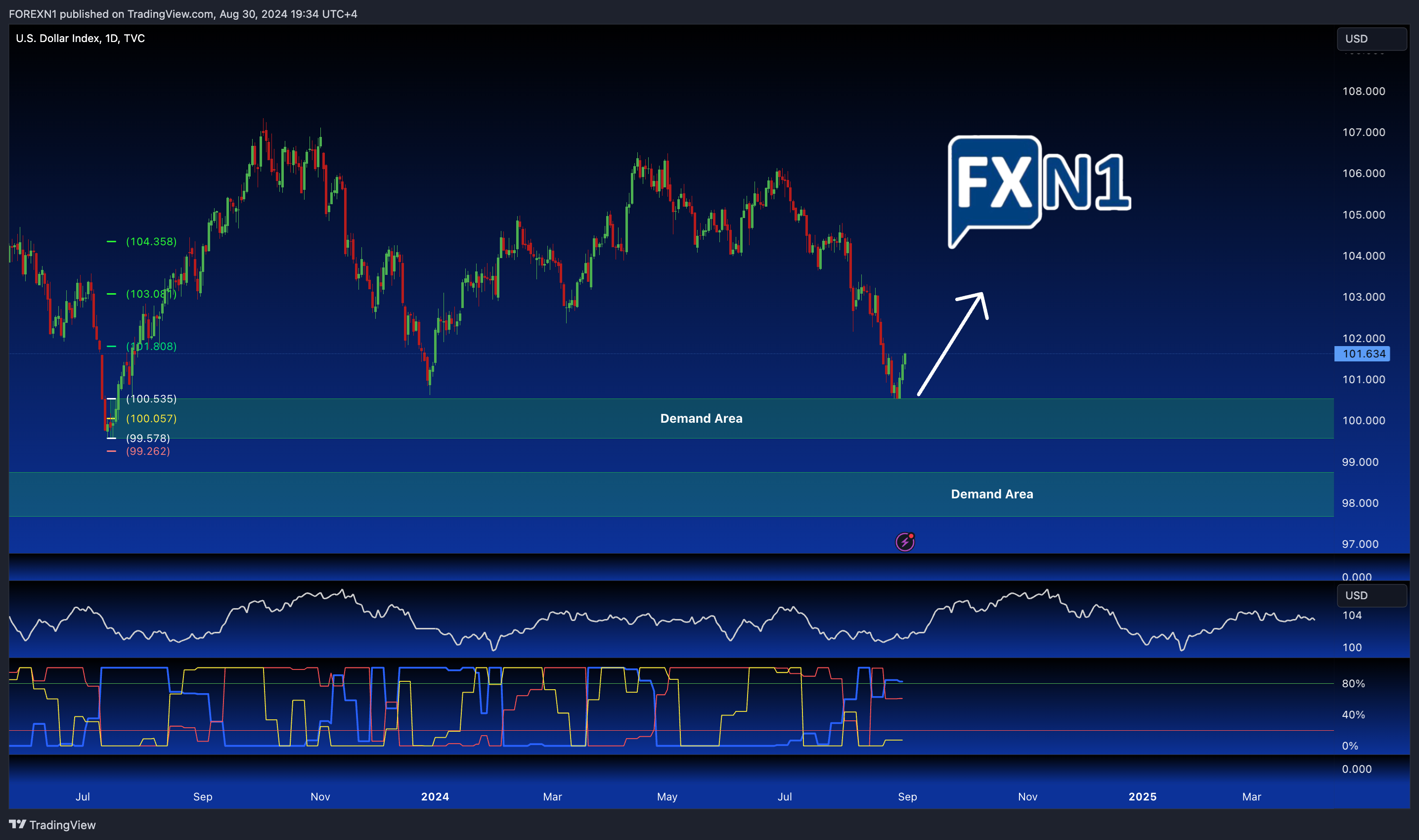The width and height of the screenshot is (1419, 840).
Task: Click the 99.000 price axis label
Action: [1360, 462]
